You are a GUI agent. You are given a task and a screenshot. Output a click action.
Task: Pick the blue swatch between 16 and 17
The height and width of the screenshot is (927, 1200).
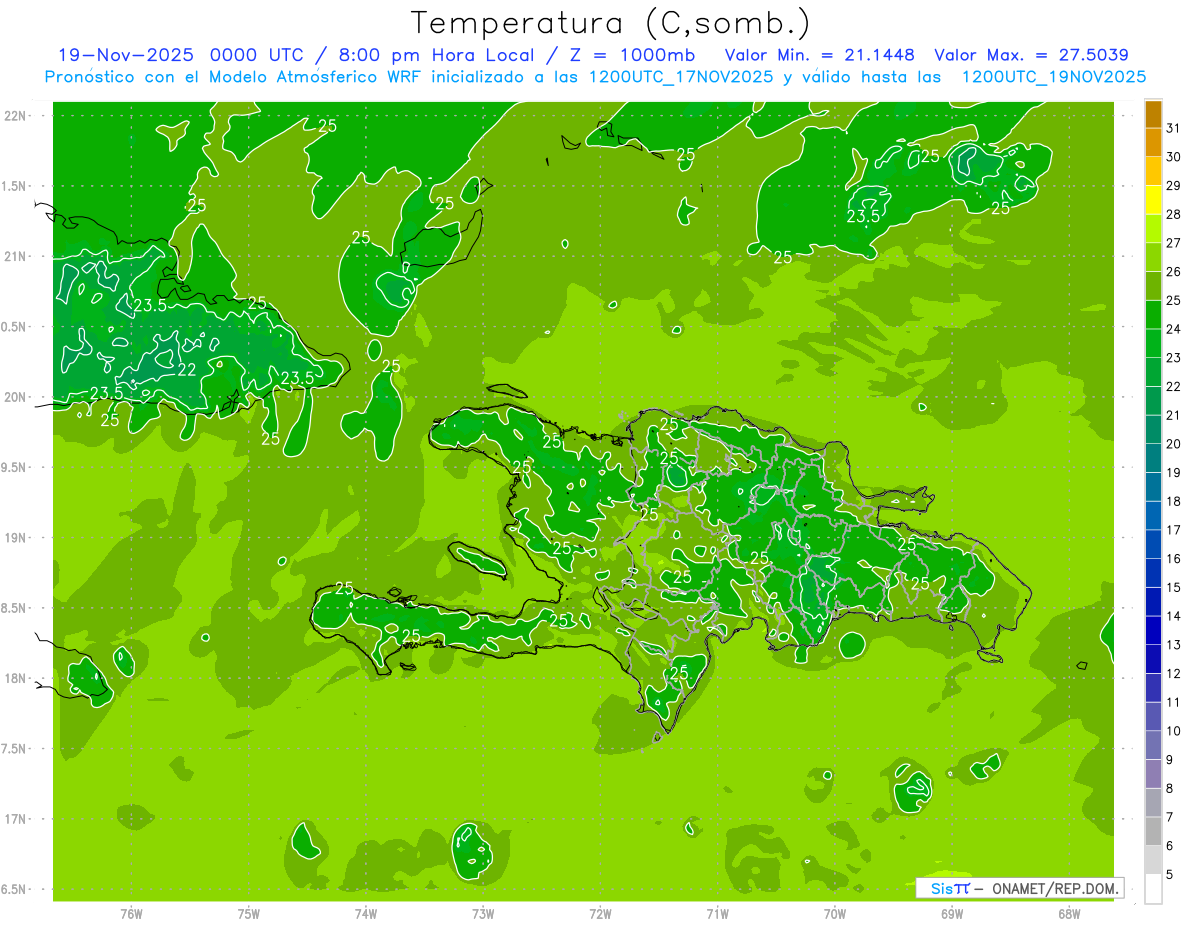click(1153, 544)
